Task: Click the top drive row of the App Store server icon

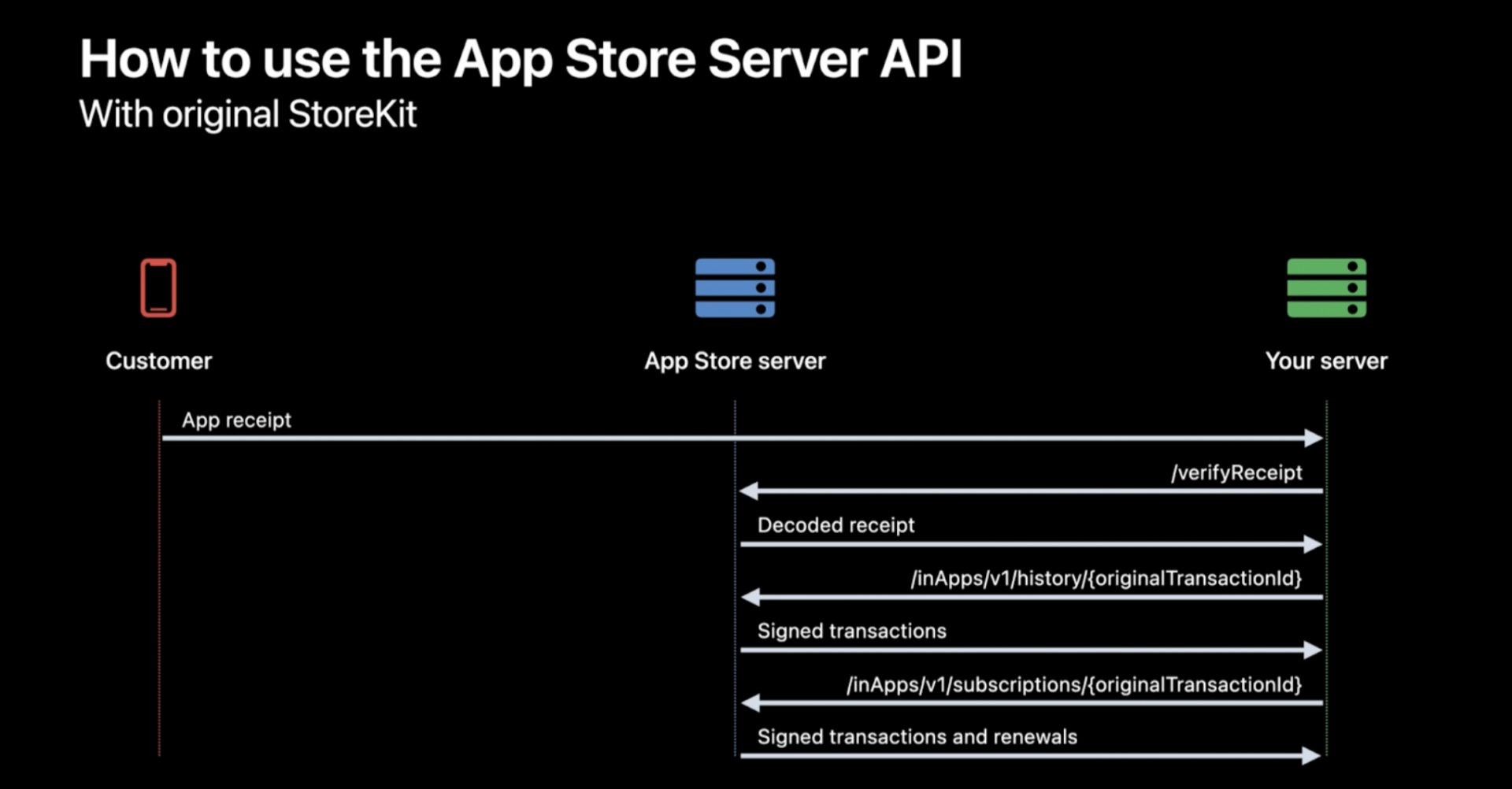Action: 734,265
